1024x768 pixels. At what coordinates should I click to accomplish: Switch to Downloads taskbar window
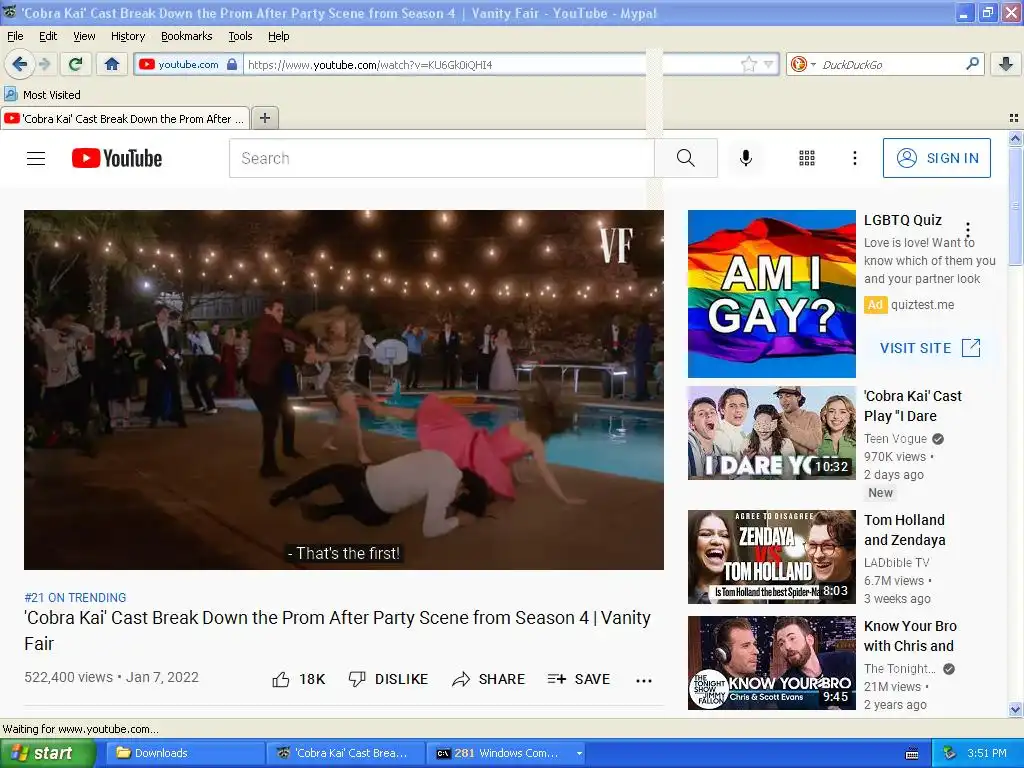click(185, 753)
